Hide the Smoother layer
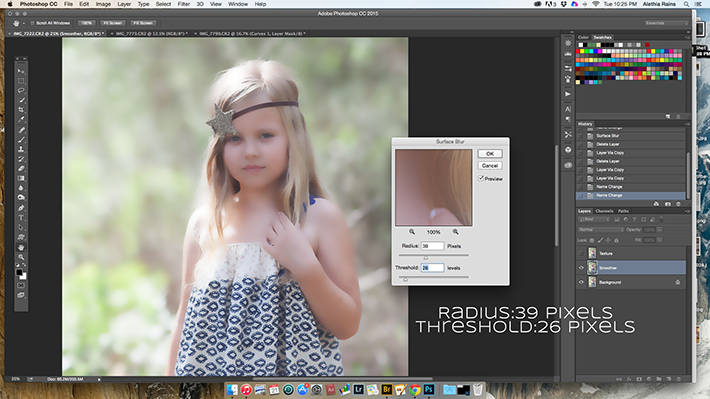This screenshot has width=710, height=399. [x=581, y=268]
